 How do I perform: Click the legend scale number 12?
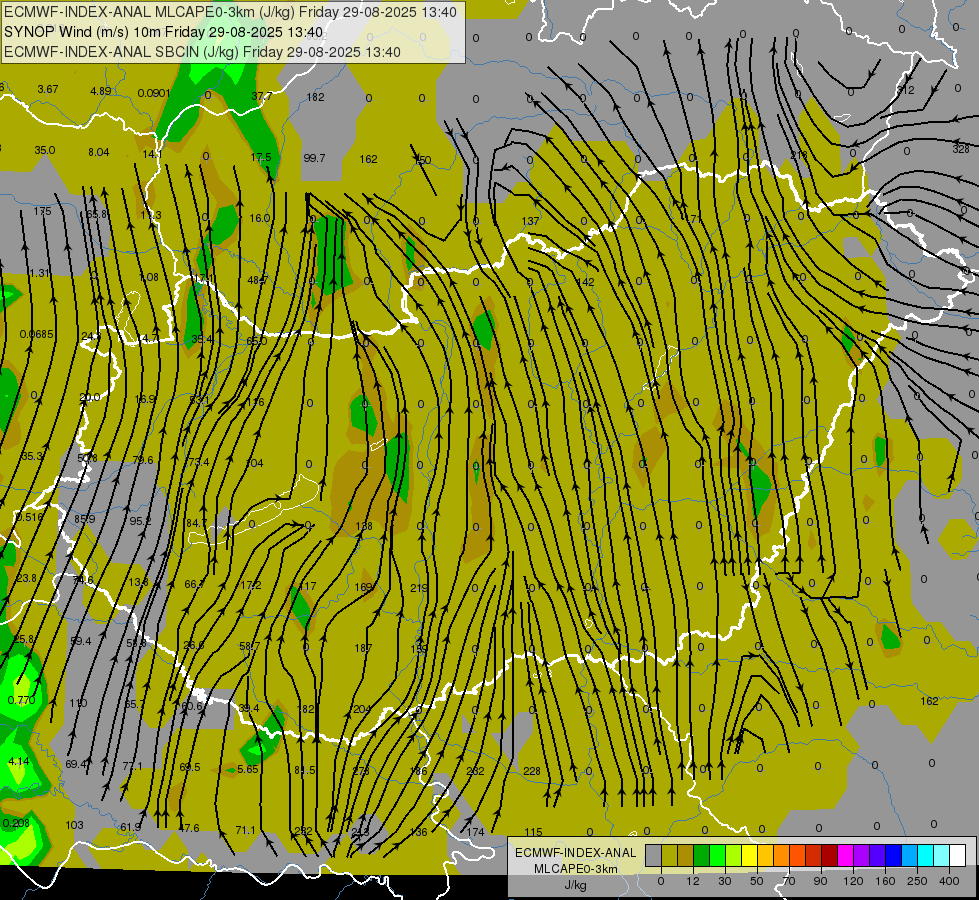[692, 881]
